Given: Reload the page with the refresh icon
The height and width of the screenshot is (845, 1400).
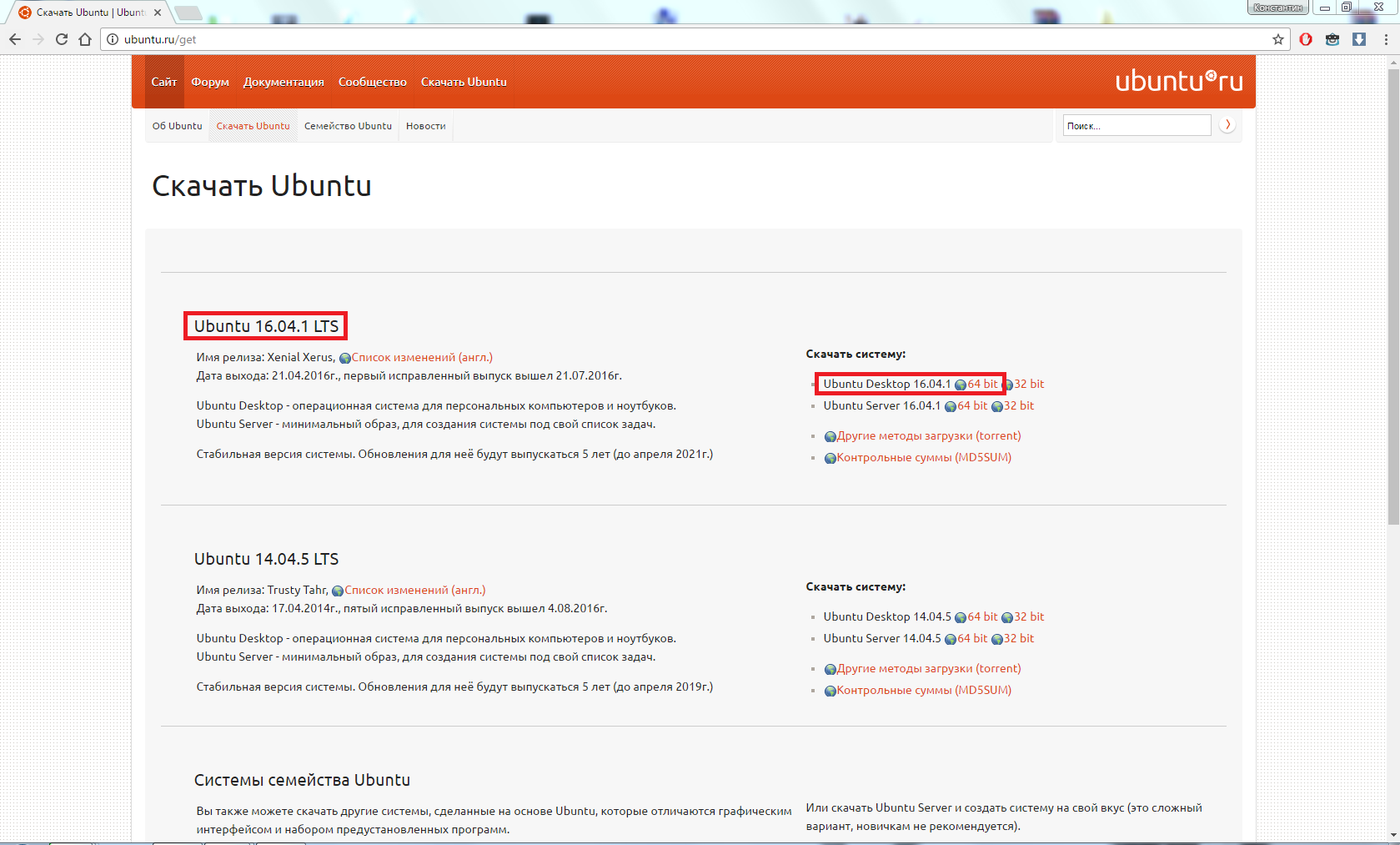Looking at the screenshot, I should point(62,39).
